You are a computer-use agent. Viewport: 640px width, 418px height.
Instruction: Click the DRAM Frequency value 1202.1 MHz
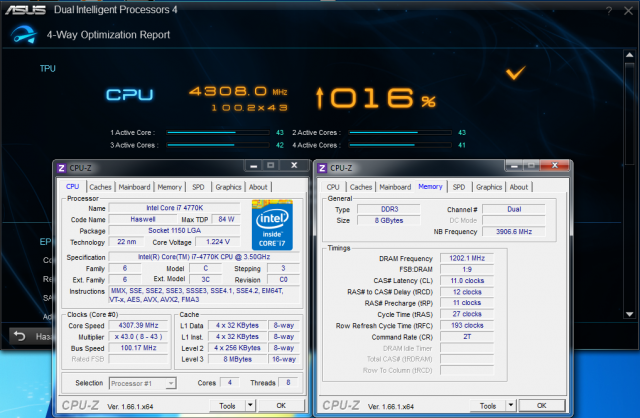coord(467,258)
